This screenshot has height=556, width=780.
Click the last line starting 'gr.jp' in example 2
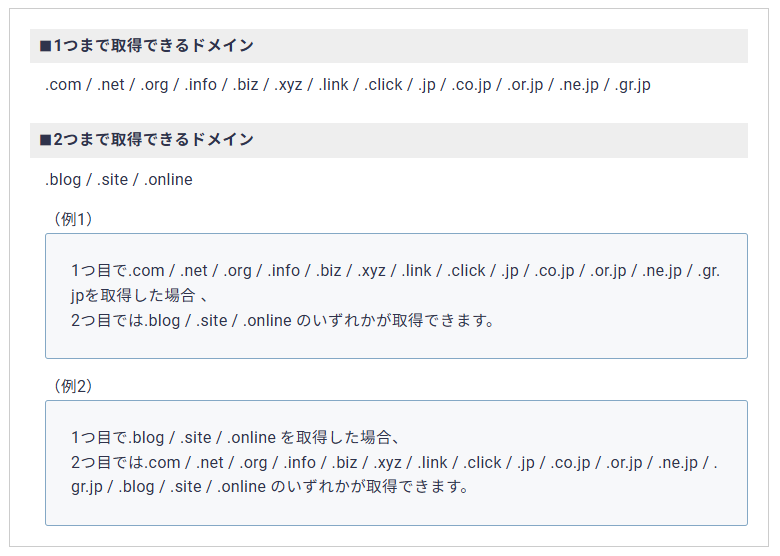coord(270,488)
